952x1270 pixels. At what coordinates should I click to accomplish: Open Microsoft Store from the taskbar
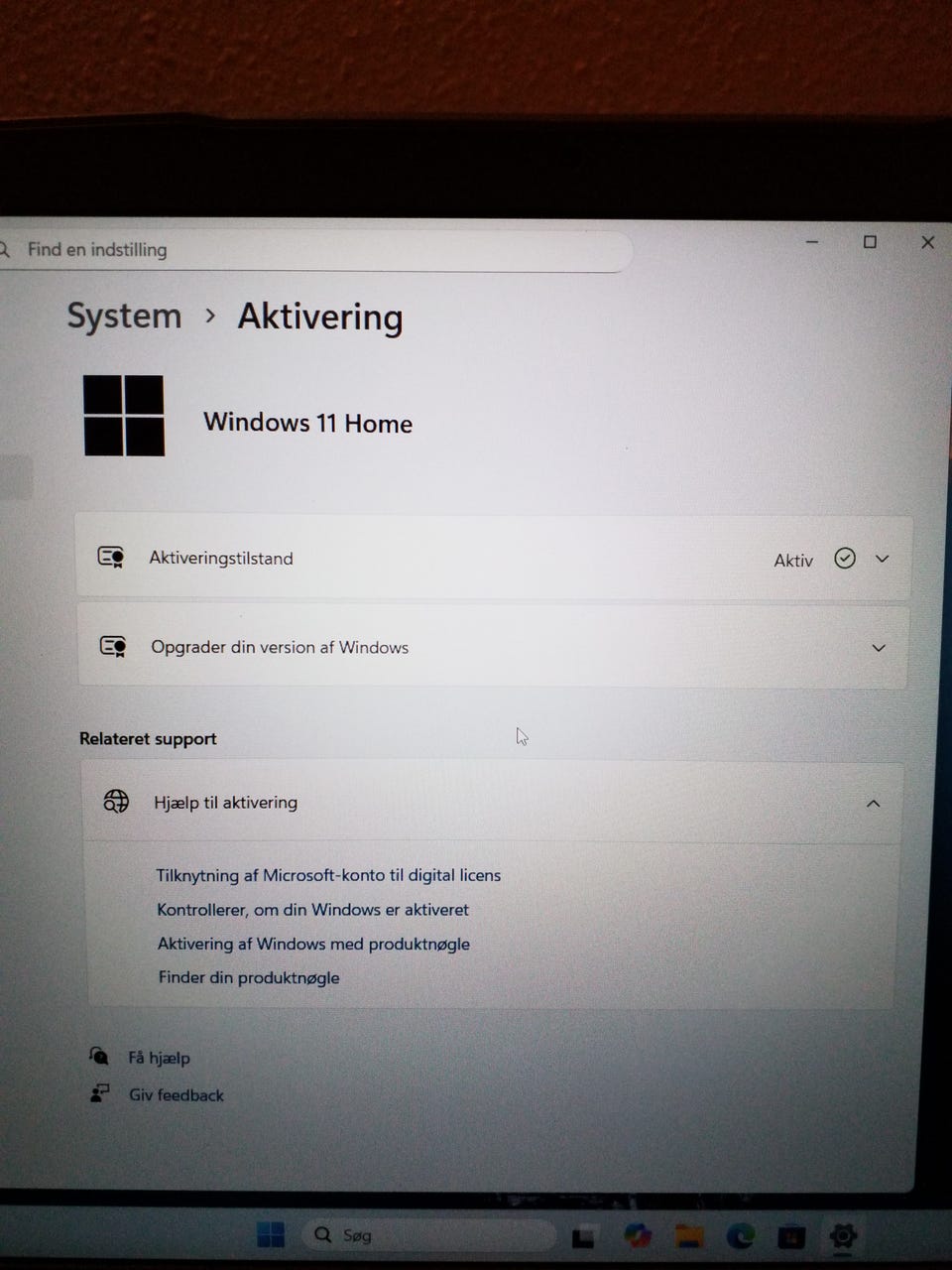tap(791, 1237)
